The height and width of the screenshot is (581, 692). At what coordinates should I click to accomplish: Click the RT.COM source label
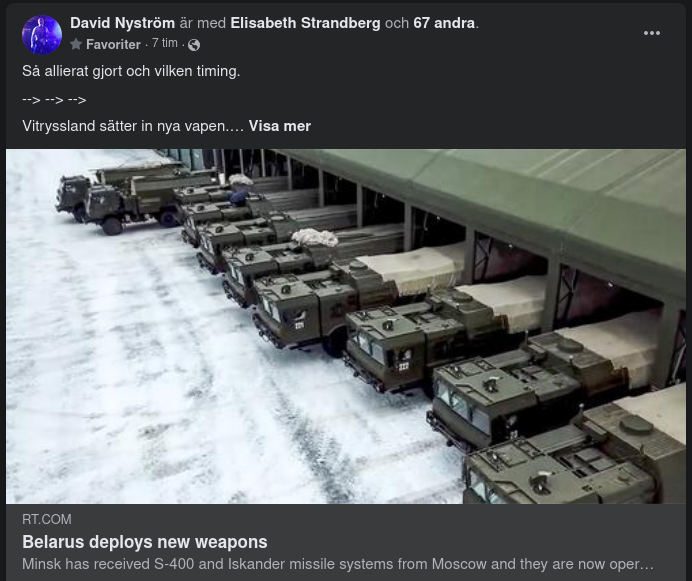pos(47,519)
